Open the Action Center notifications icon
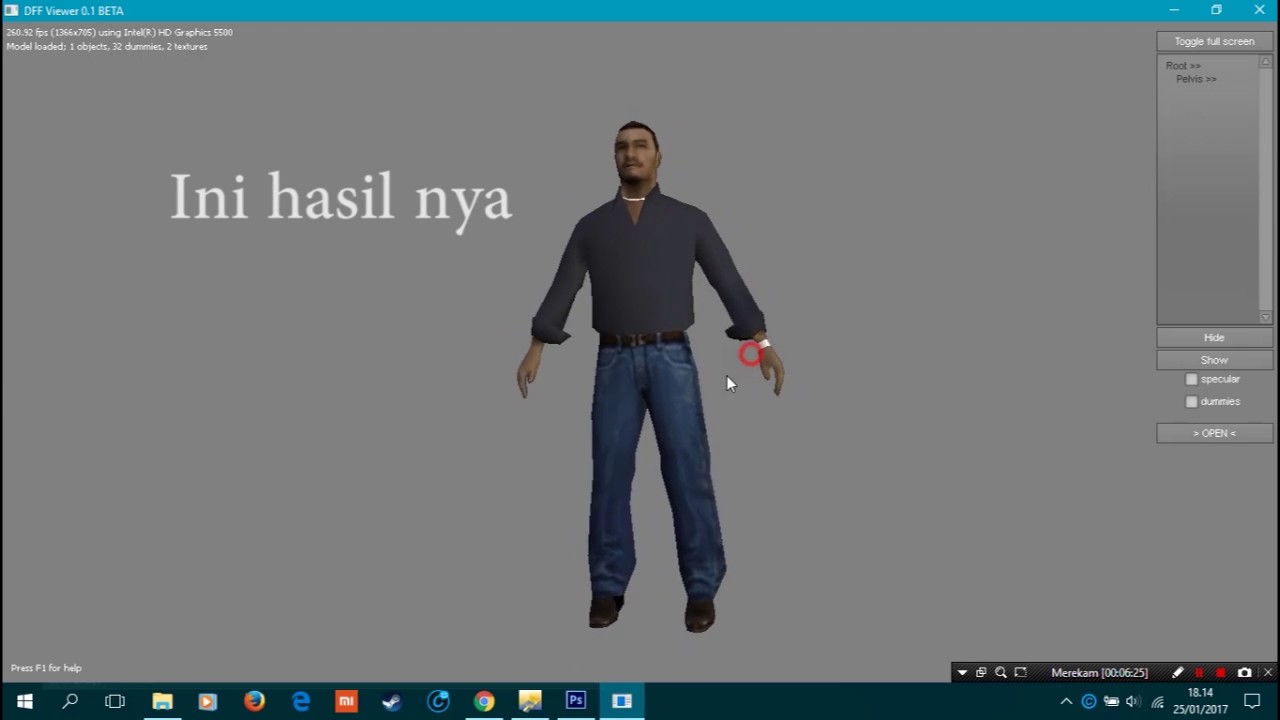Image resolution: width=1280 pixels, height=720 pixels. [x=1252, y=702]
